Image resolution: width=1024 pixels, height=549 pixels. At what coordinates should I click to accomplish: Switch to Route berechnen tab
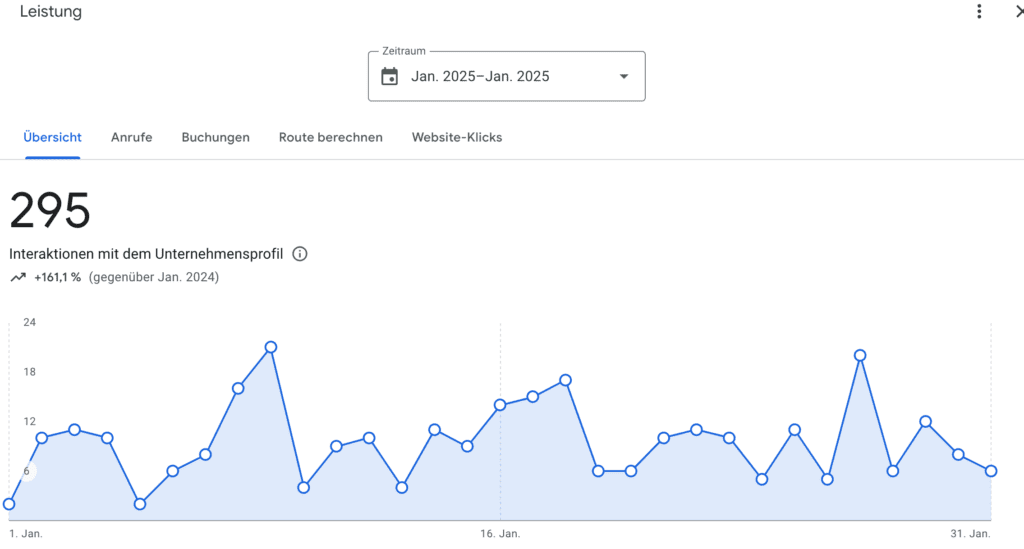330,137
